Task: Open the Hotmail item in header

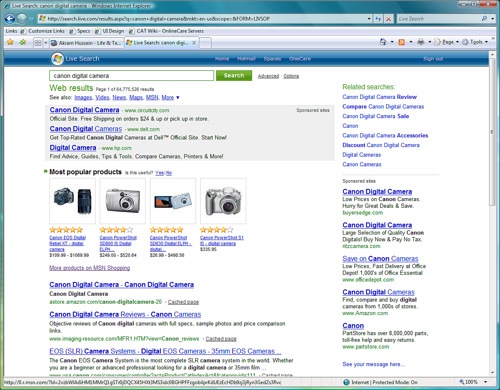Action: 246,59
